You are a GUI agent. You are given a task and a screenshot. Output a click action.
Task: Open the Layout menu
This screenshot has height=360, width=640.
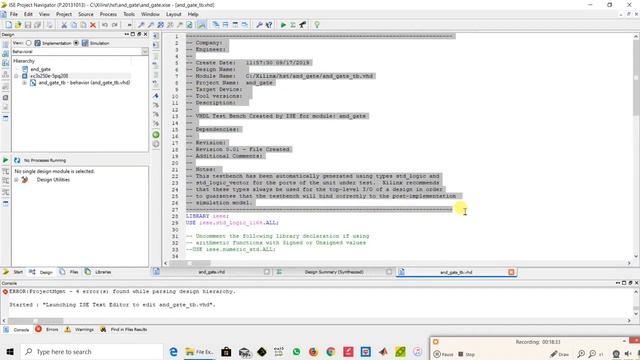point(173,14)
